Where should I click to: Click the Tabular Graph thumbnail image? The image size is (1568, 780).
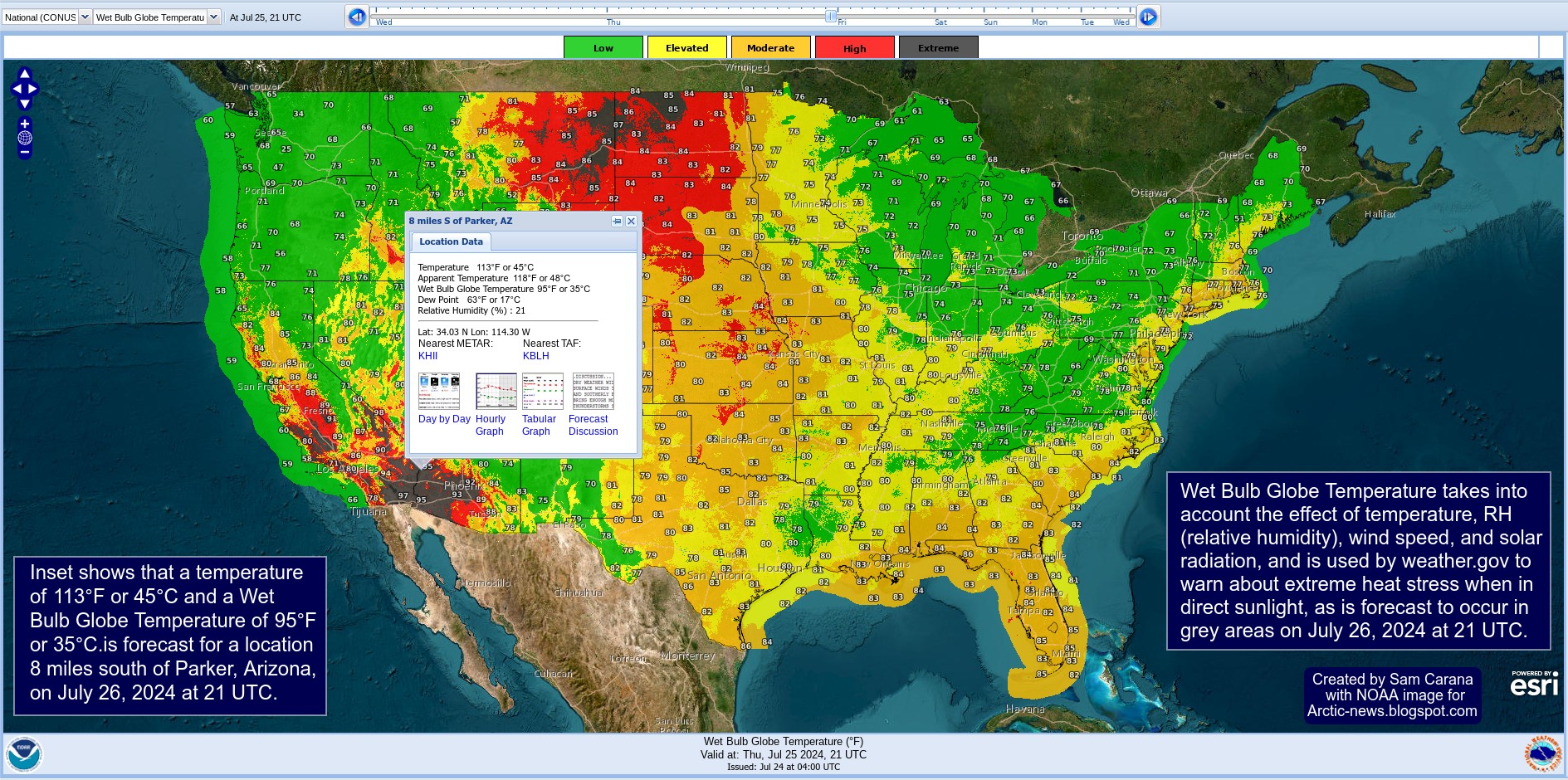(543, 391)
